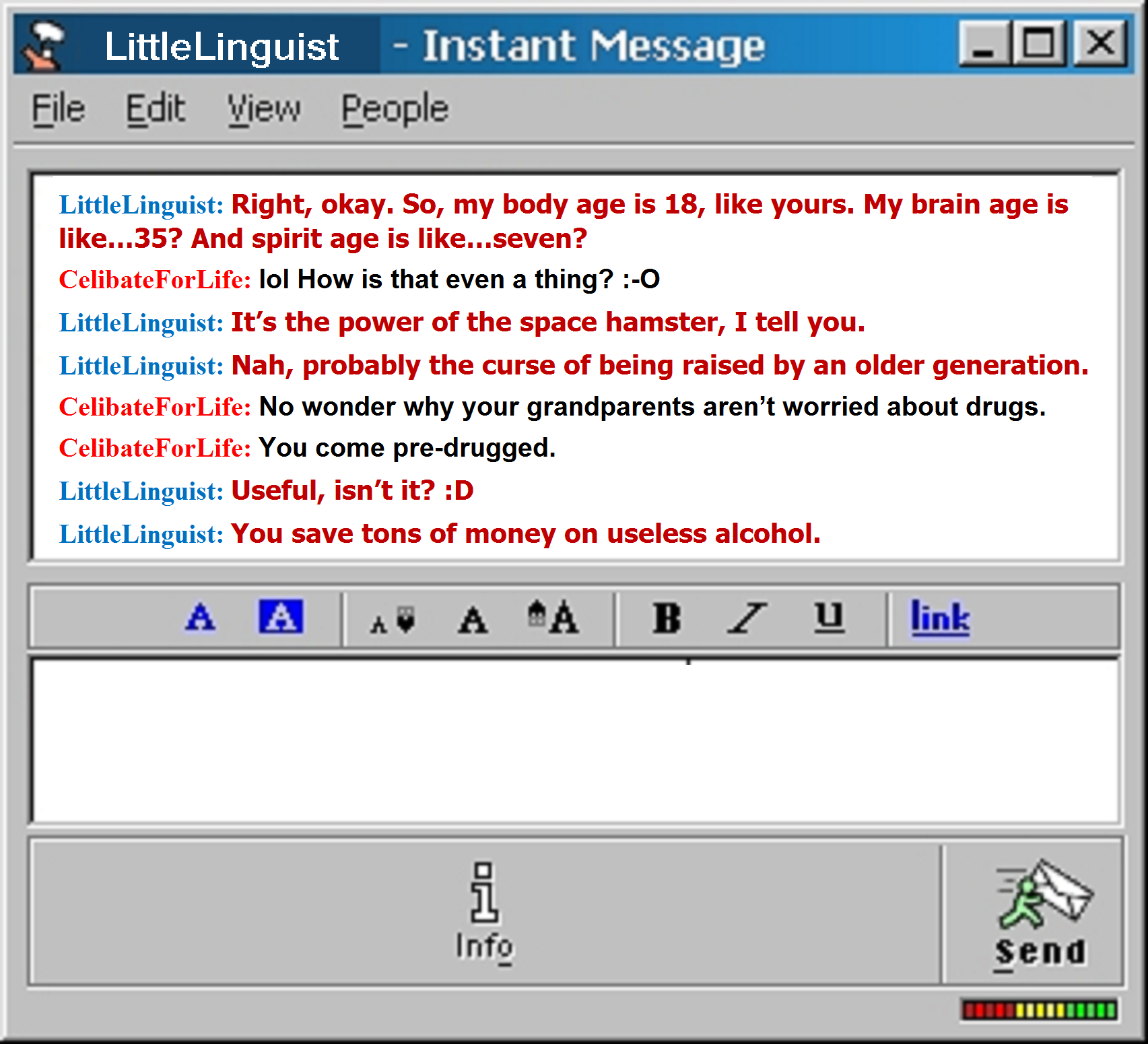The width and height of the screenshot is (1148, 1044).
Task: Open the File menu
Action: tap(58, 109)
